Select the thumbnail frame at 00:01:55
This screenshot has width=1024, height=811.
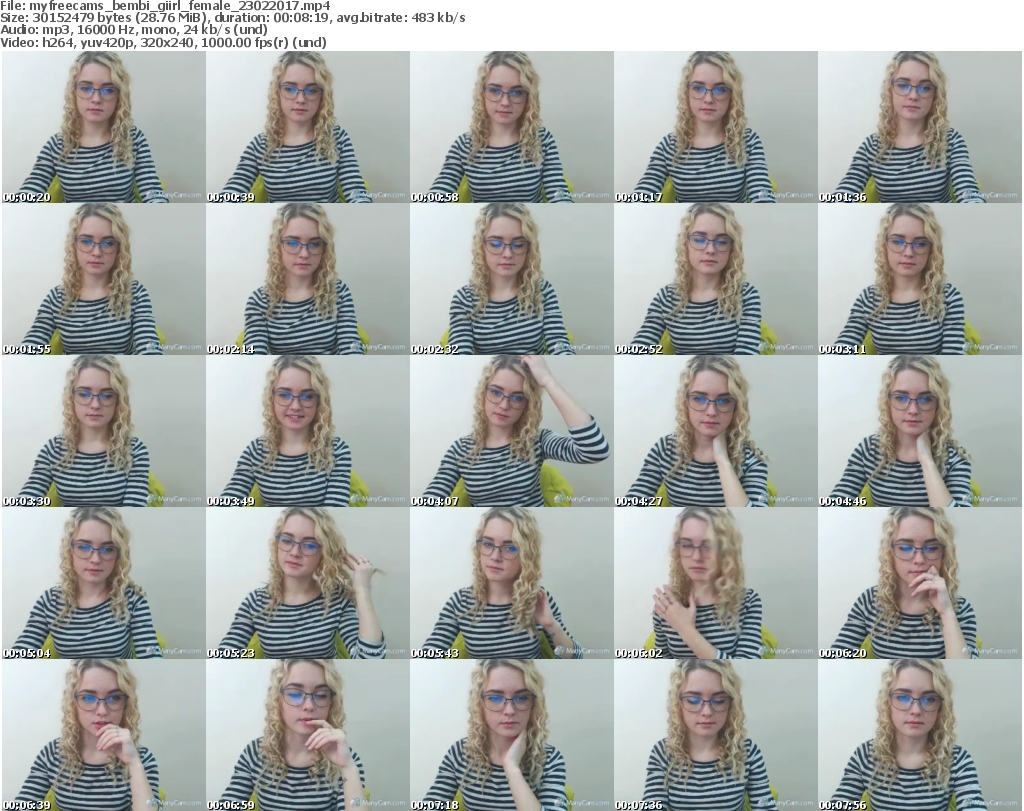click(103, 279)
